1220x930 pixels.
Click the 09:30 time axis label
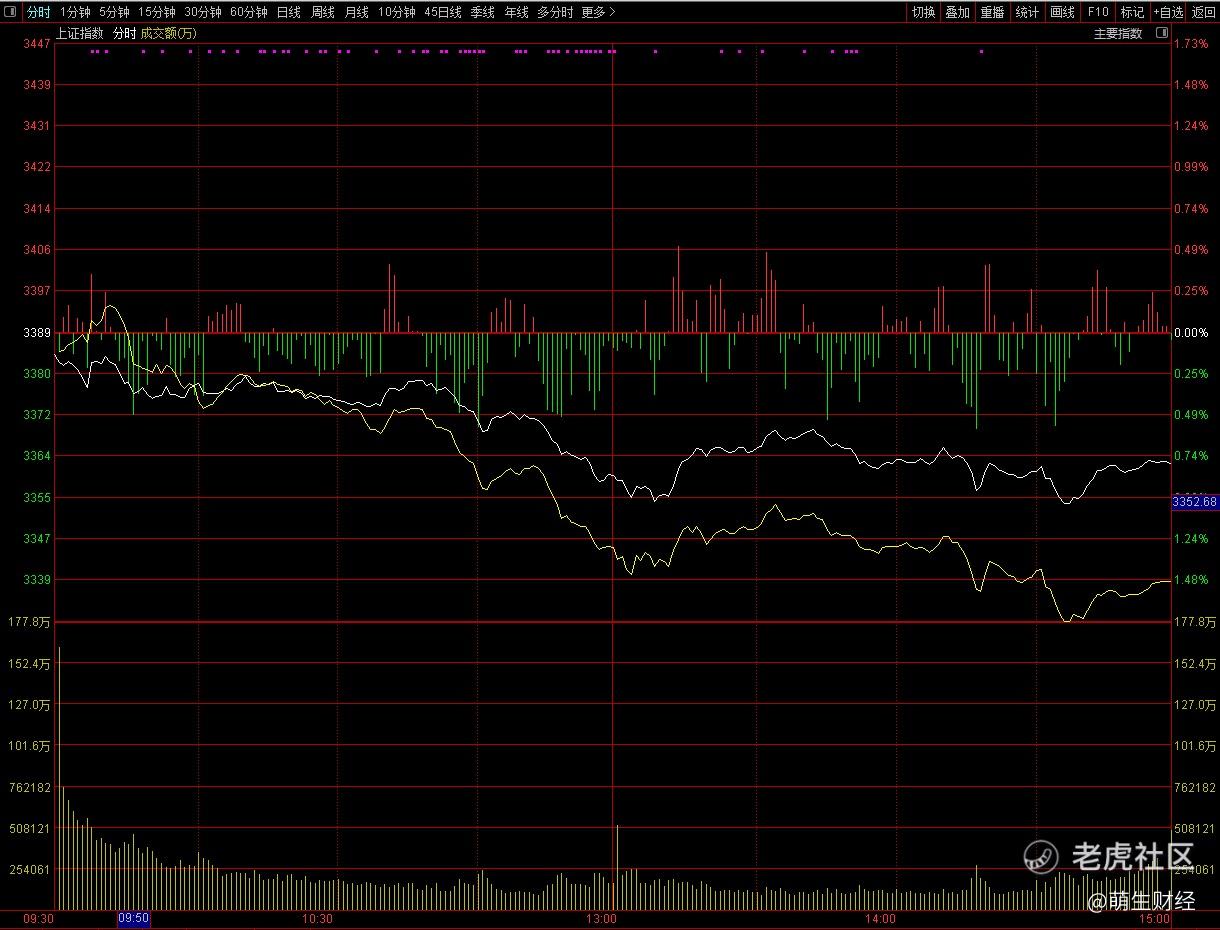(39, 918)
